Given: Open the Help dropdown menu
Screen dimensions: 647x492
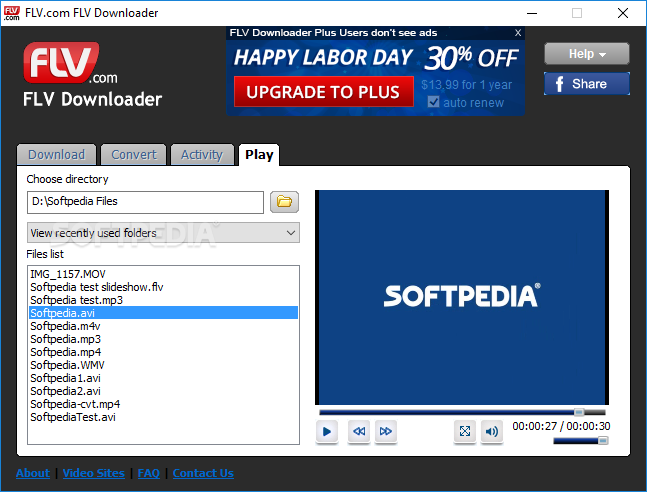Looking at the screenshot, I should tap(587, 54).
